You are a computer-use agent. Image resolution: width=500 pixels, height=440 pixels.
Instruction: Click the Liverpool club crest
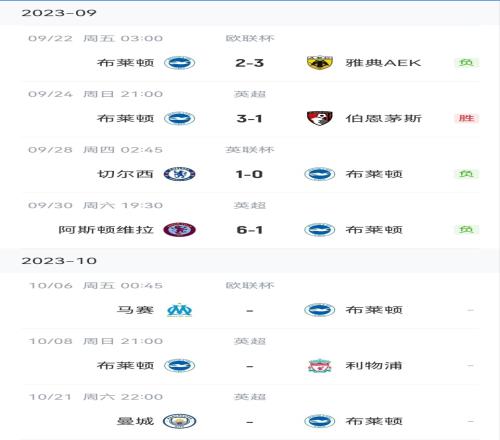(x=320, y=366)
